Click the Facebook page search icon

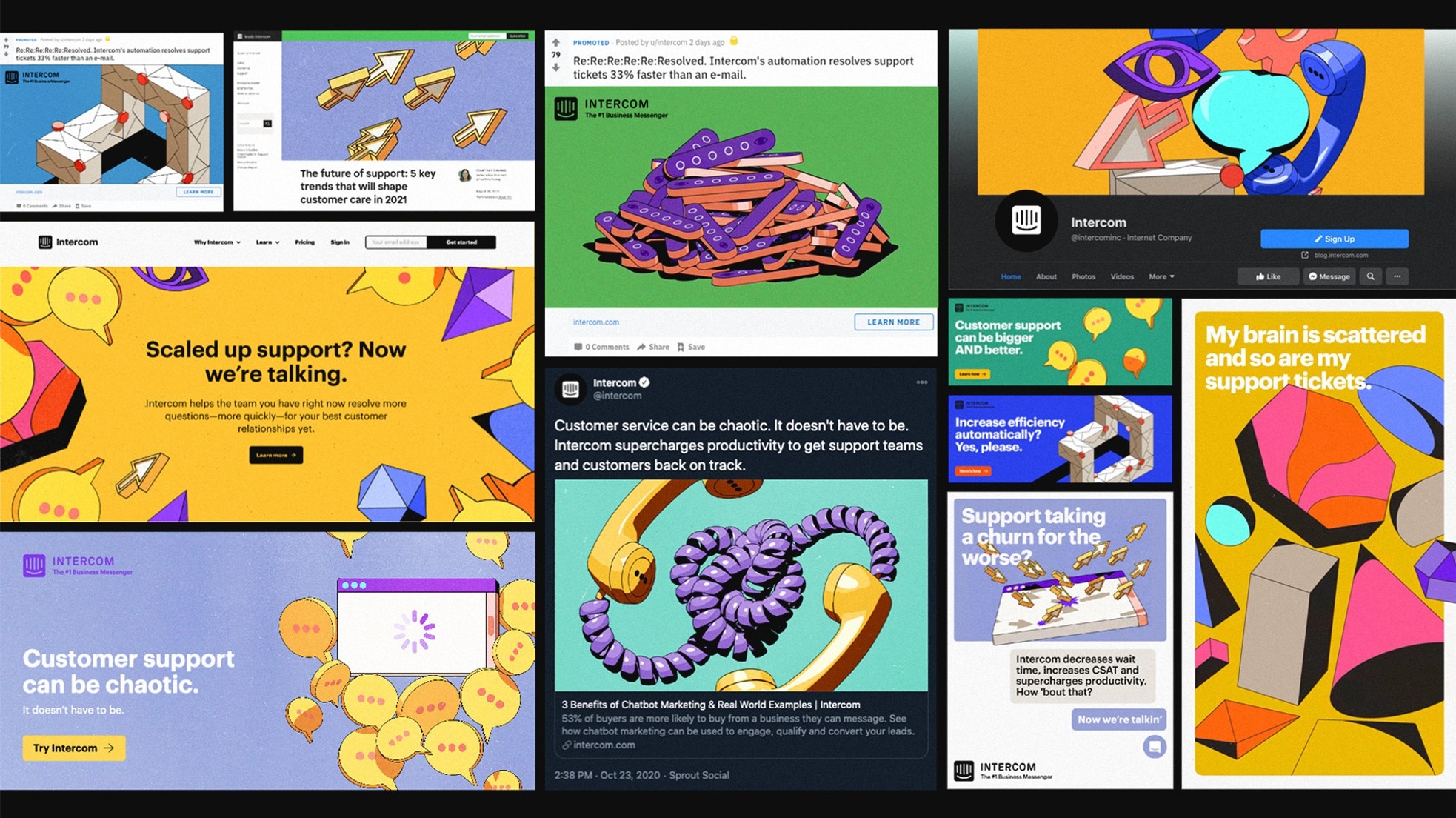[x=1371, y=276]
